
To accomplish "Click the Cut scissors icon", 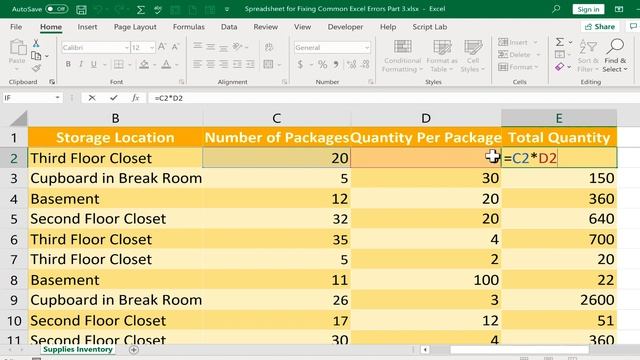I will [36, 43].
